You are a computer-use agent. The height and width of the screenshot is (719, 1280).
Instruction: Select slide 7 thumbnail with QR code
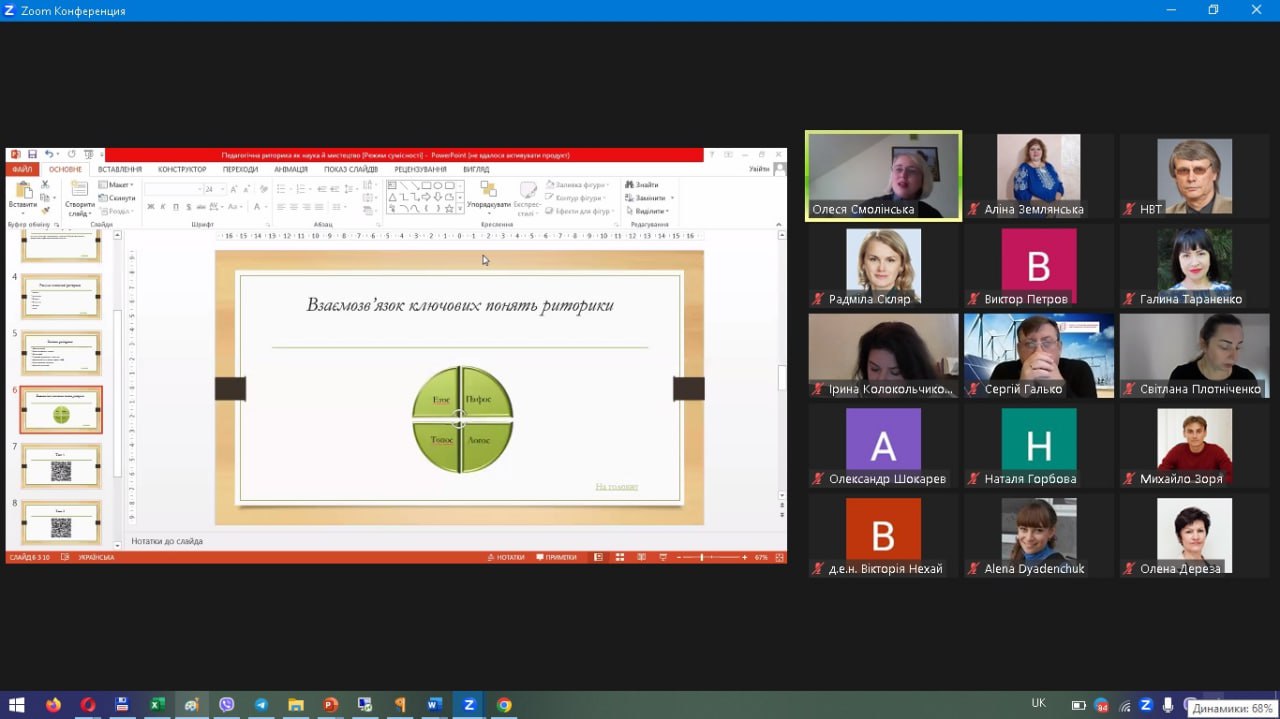[61, 466]
